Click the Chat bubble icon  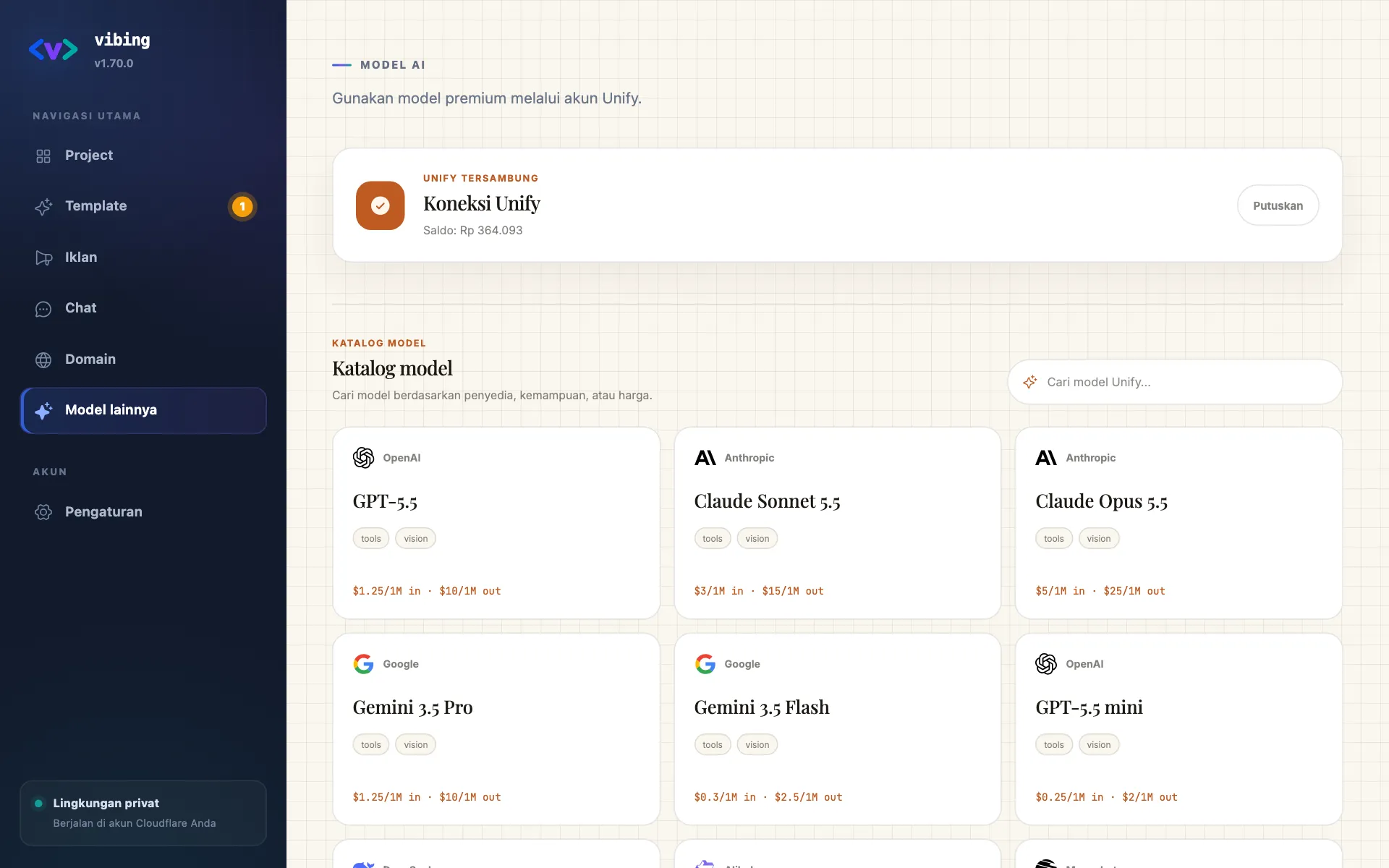pos(43,309)
